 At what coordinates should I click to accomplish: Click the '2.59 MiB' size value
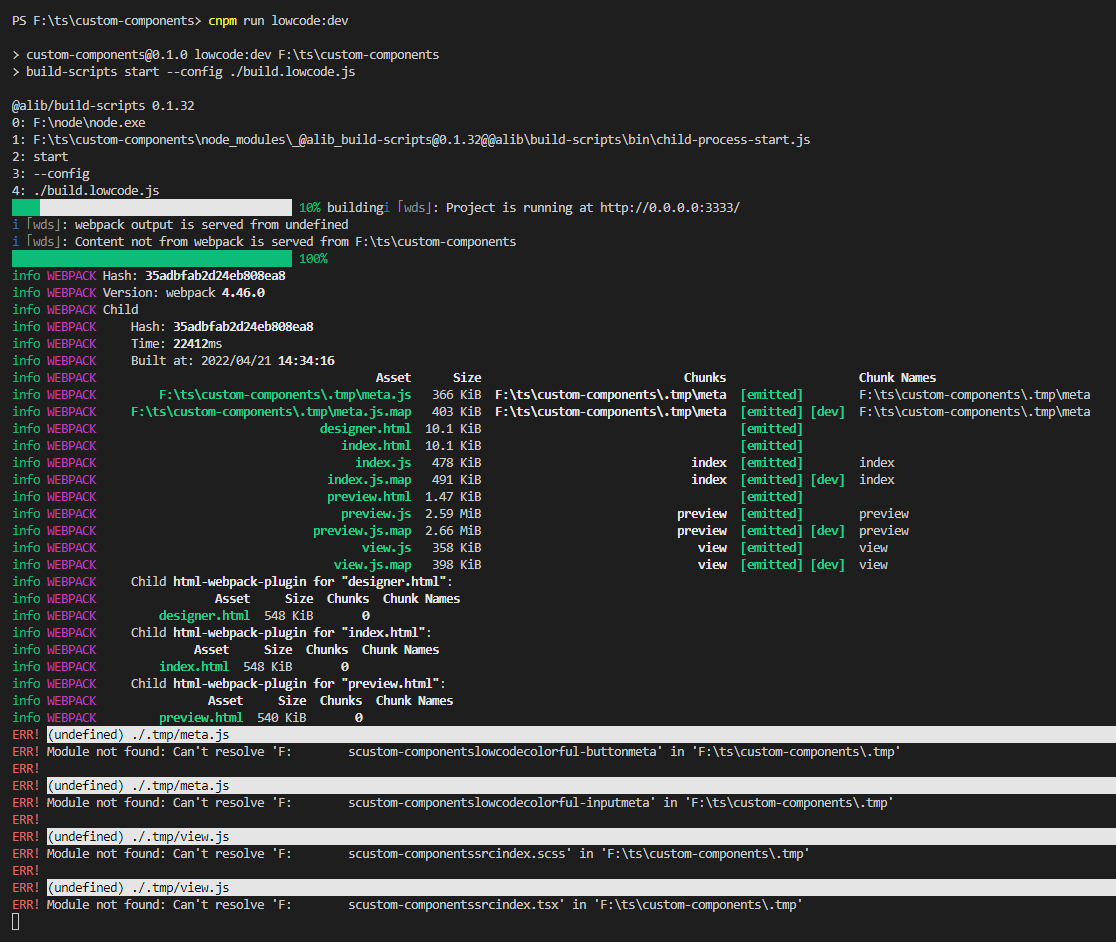453,514
